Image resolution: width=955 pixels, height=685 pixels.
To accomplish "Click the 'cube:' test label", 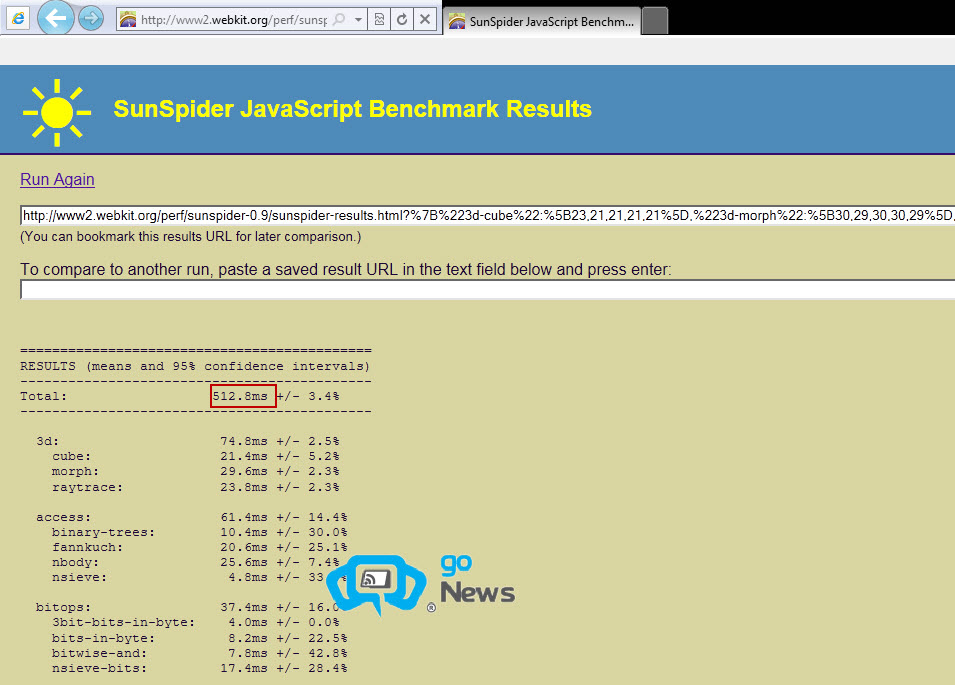I will (x=71, y=456).
